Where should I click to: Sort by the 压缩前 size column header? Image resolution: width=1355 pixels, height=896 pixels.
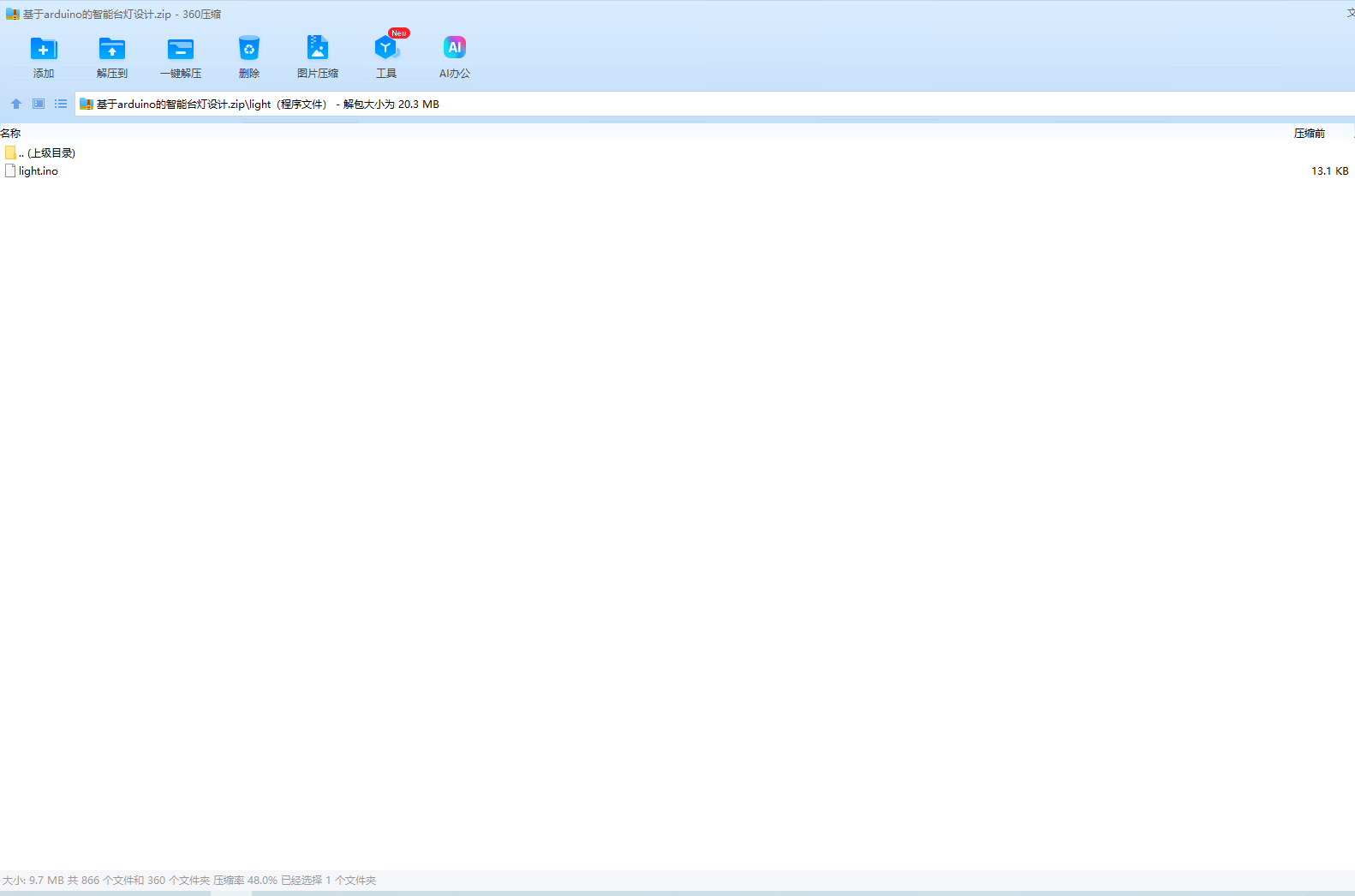coord(1309,134)
